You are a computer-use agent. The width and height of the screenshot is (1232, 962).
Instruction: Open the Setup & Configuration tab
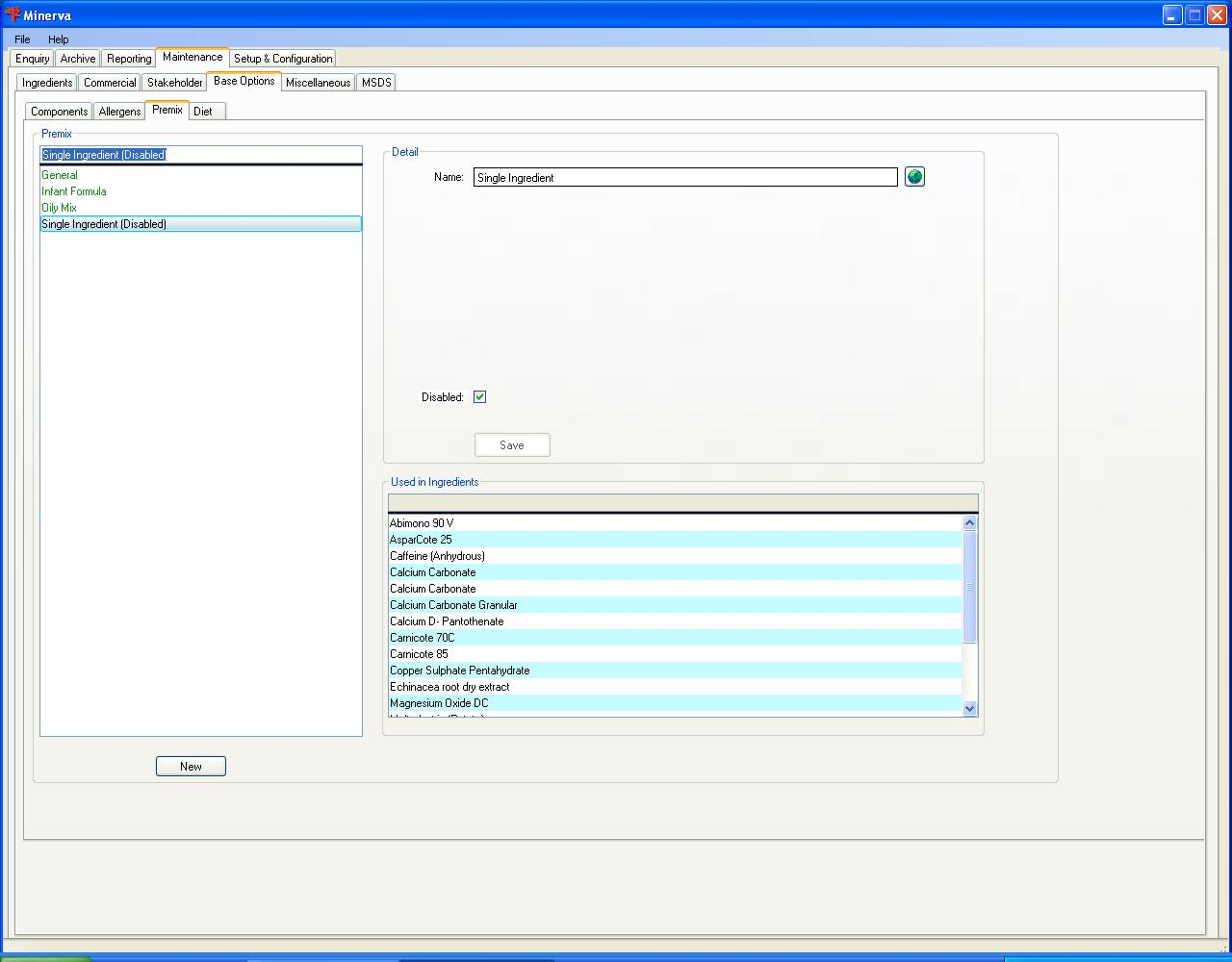click(283, 59)
